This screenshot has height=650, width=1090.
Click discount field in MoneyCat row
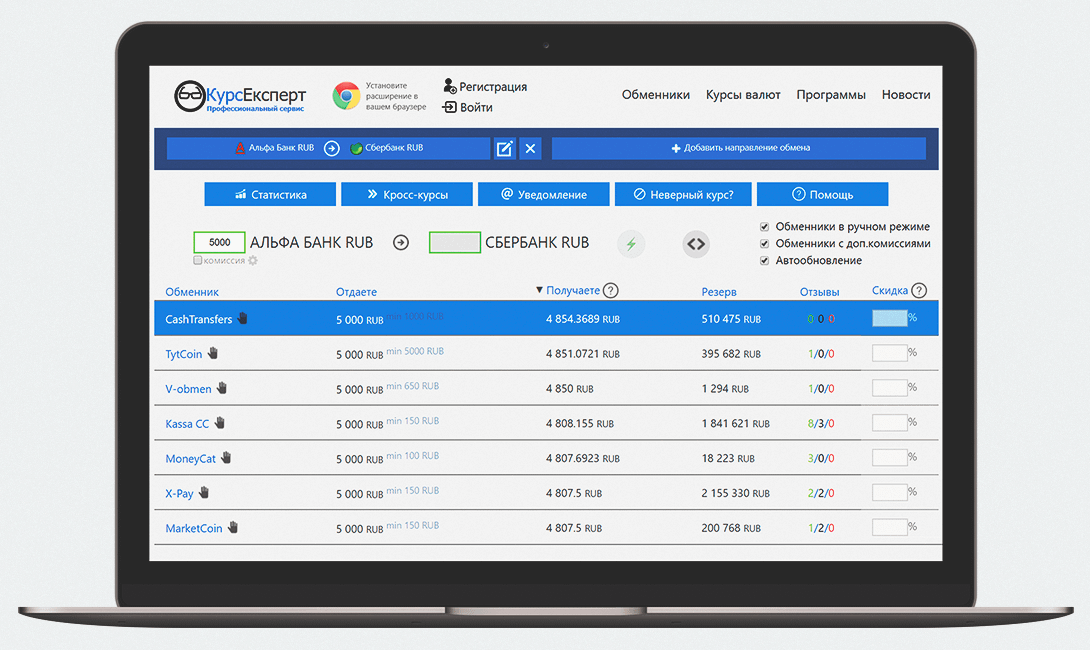pos(890,457)
